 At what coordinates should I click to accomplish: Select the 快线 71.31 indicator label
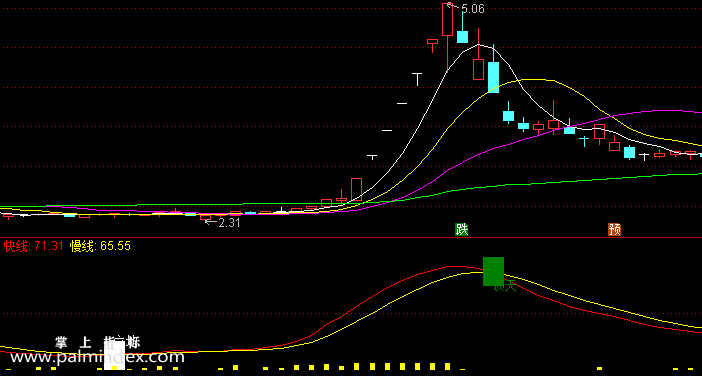coord(34,246)
